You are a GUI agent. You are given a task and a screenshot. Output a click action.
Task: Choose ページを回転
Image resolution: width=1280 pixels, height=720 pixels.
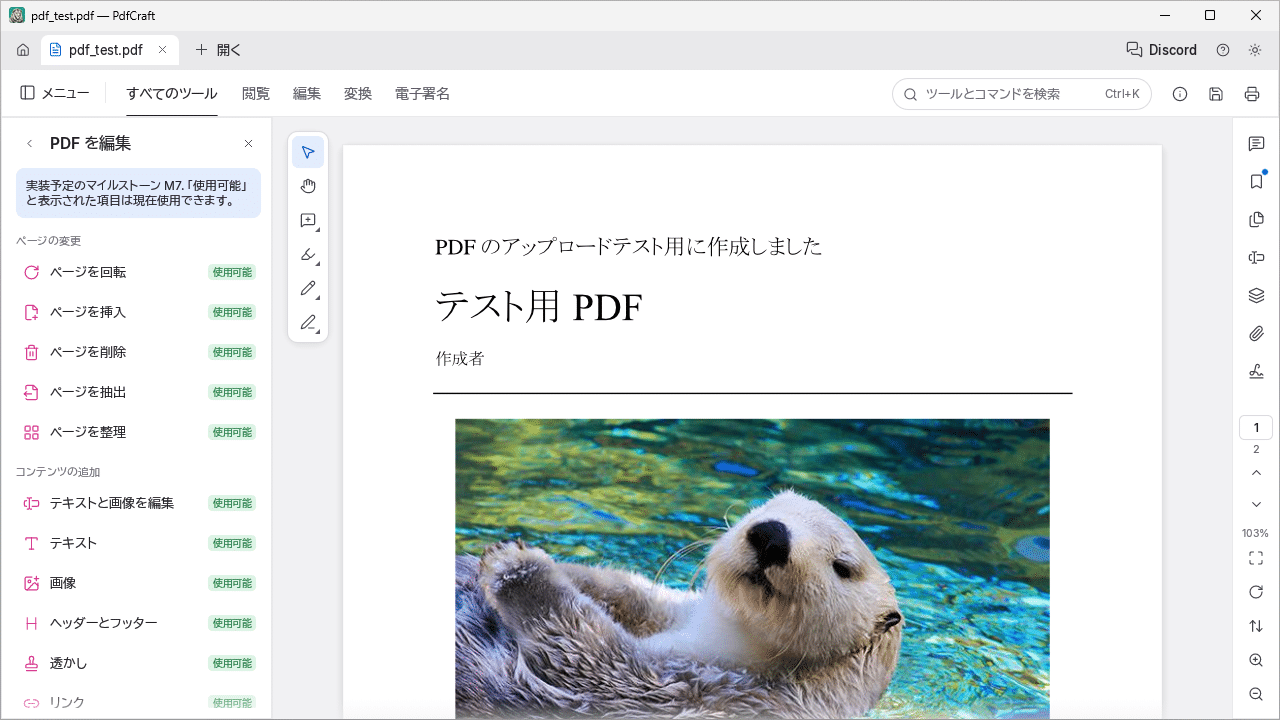[136, 272]
